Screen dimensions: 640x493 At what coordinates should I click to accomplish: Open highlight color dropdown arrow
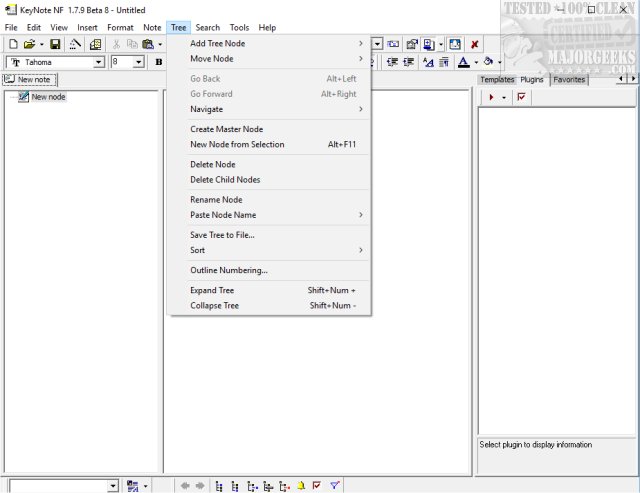click(x=500, y=62)
